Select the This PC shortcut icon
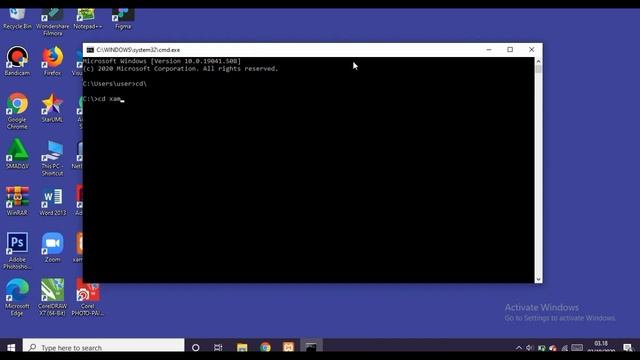This screenshot has width=640, height=360. tap(53, 158)
